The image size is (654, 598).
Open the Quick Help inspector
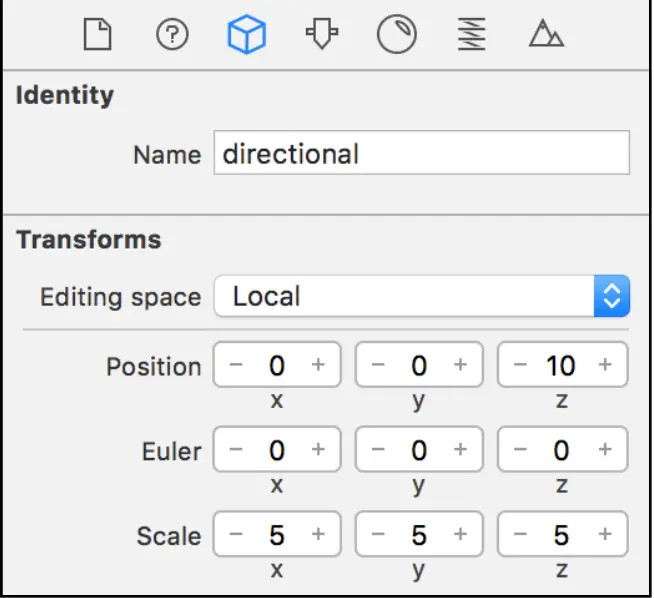(172, 36)
